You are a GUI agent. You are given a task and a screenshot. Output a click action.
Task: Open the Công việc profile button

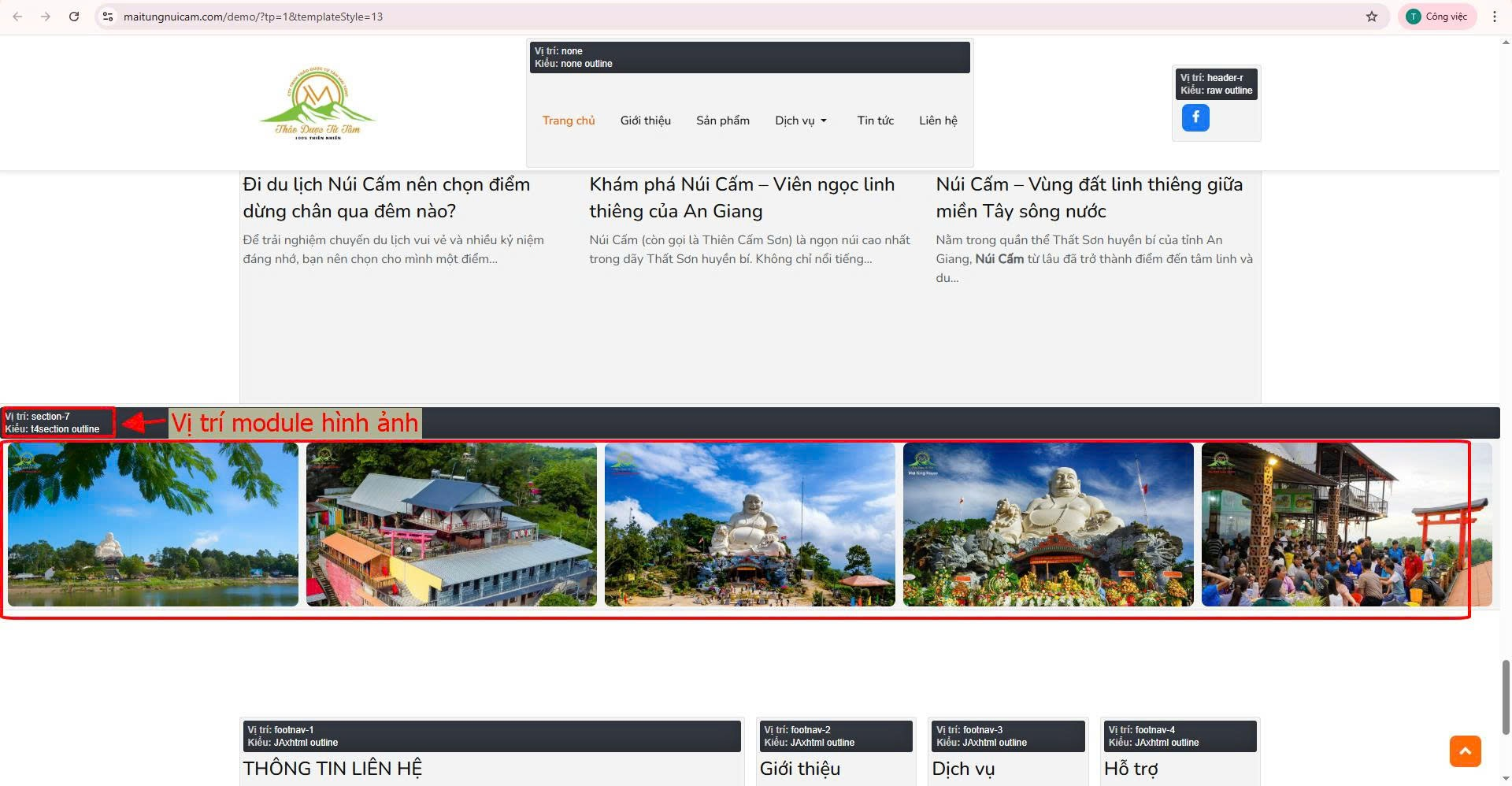(x=1437, y=17)
